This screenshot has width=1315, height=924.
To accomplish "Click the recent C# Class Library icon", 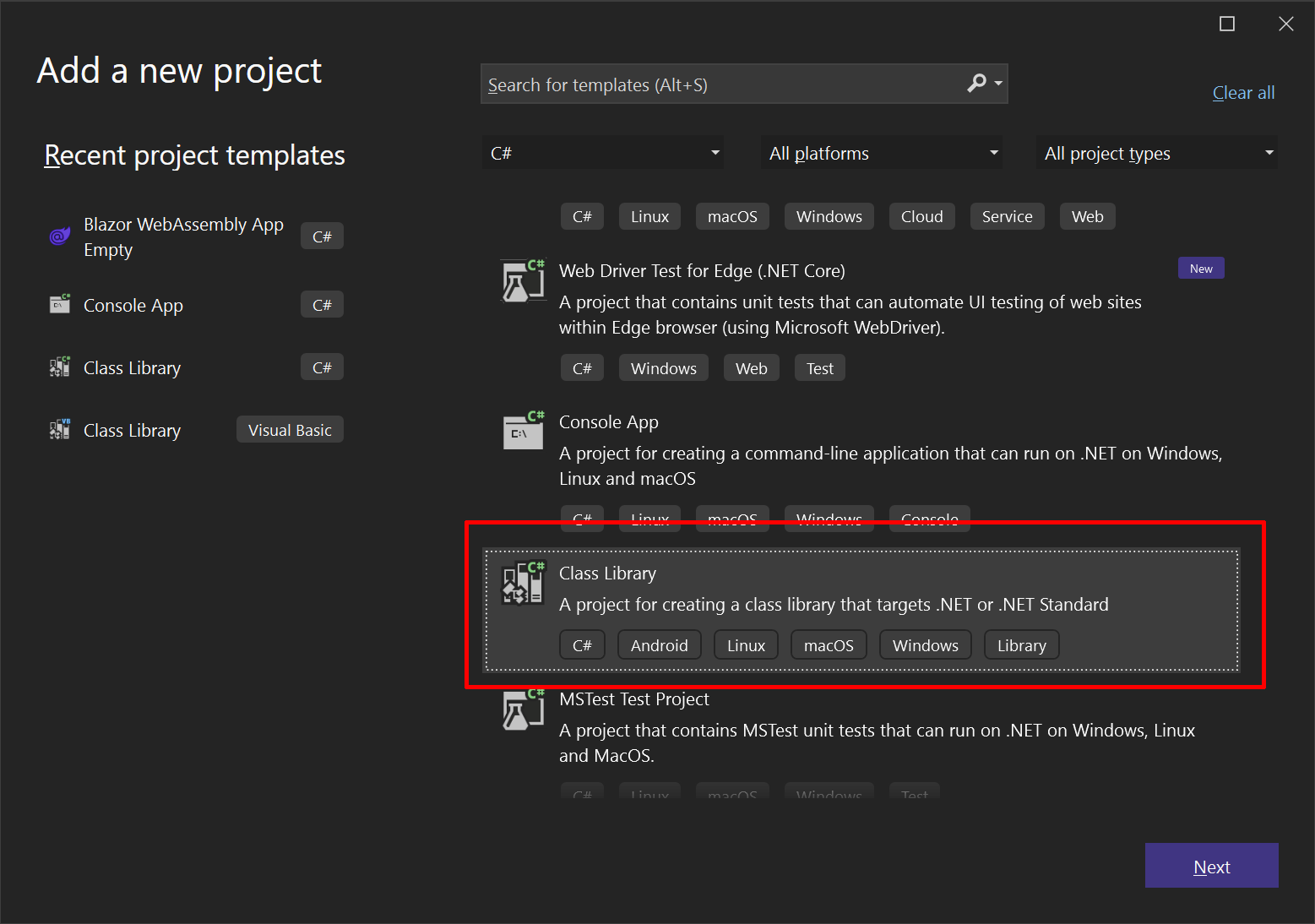I will pos(59,367).
